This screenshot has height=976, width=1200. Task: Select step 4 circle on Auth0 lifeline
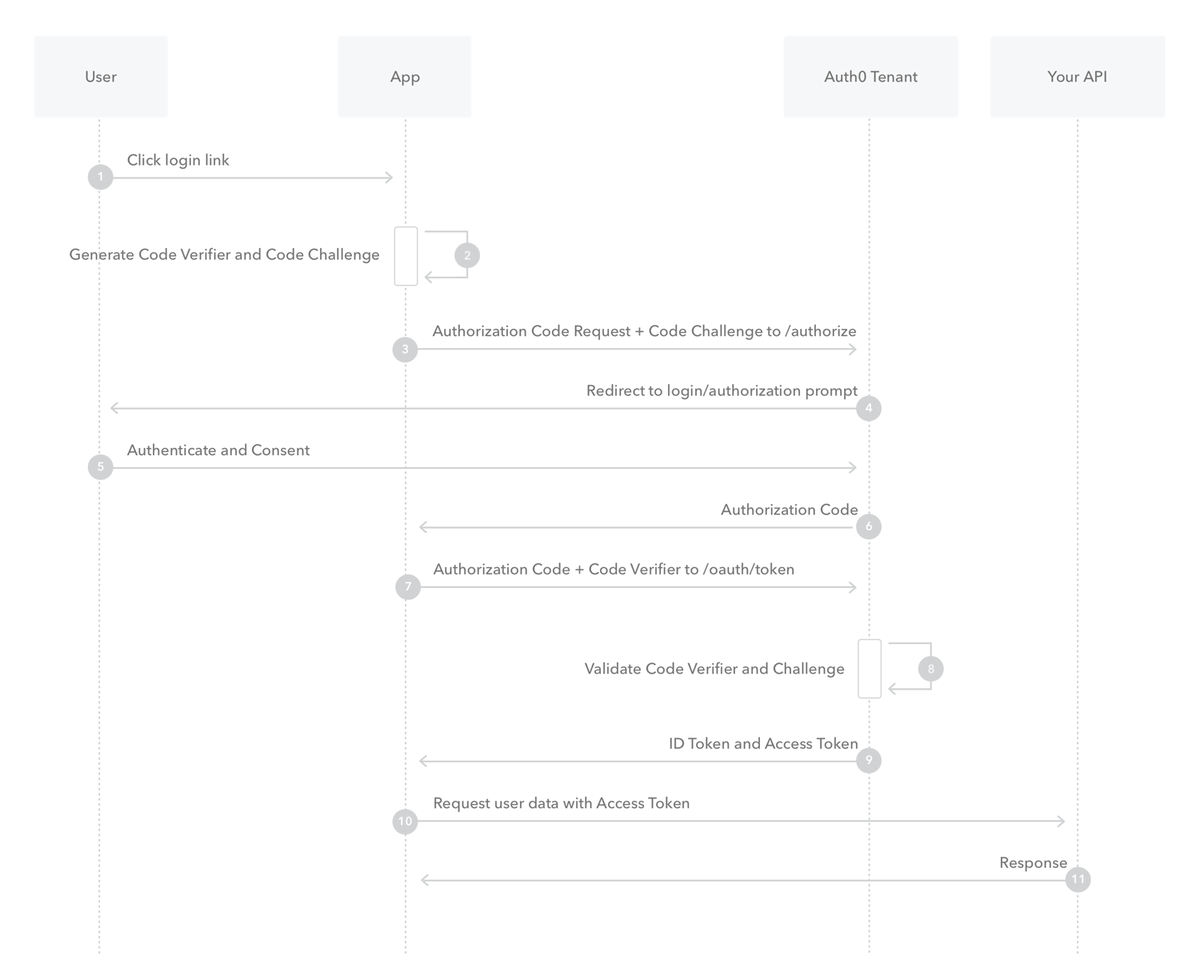(x=869, y=408)
